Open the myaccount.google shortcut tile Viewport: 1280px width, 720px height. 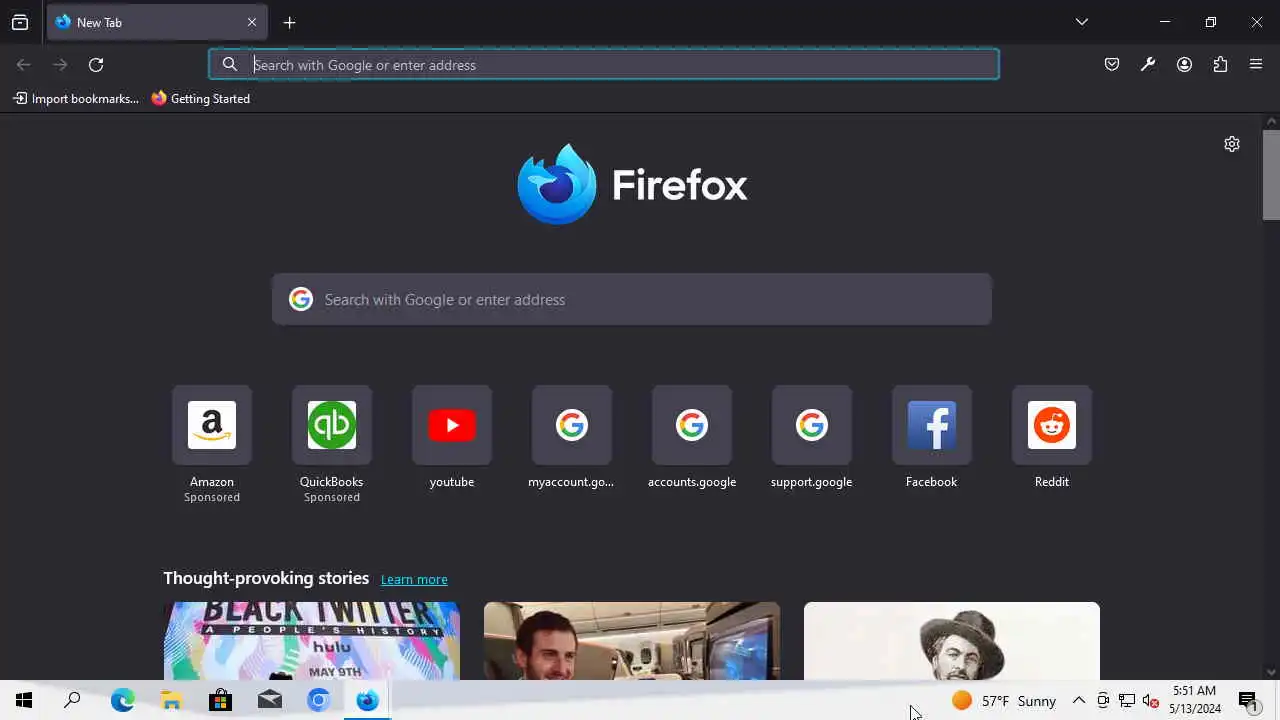click(572, 438)
